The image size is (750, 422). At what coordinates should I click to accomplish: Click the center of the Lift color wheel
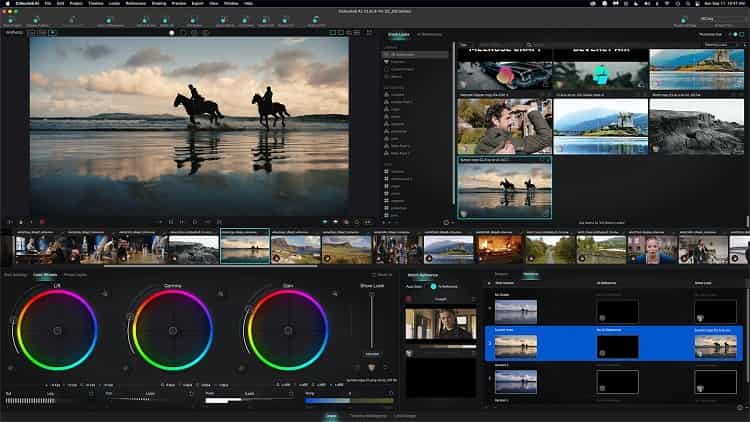pos(57,331)
